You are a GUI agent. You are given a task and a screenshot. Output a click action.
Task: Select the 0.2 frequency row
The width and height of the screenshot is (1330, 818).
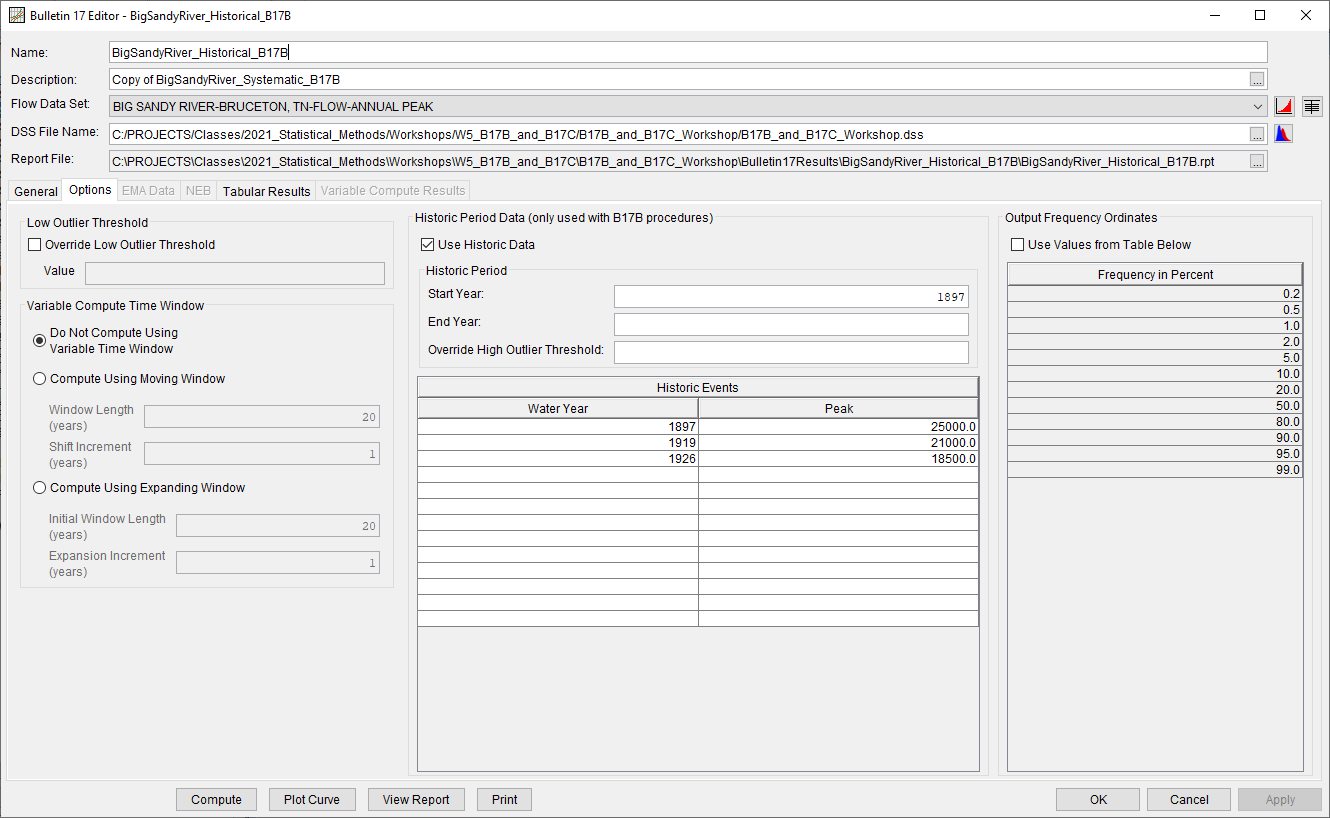[x=1155, y=294]
